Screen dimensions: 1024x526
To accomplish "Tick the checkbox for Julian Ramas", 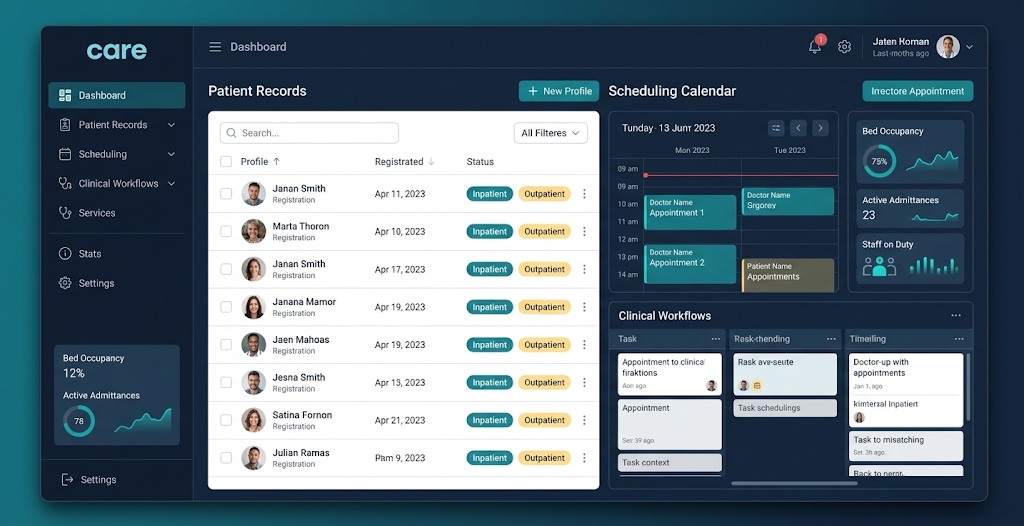I will coord(226,458).
